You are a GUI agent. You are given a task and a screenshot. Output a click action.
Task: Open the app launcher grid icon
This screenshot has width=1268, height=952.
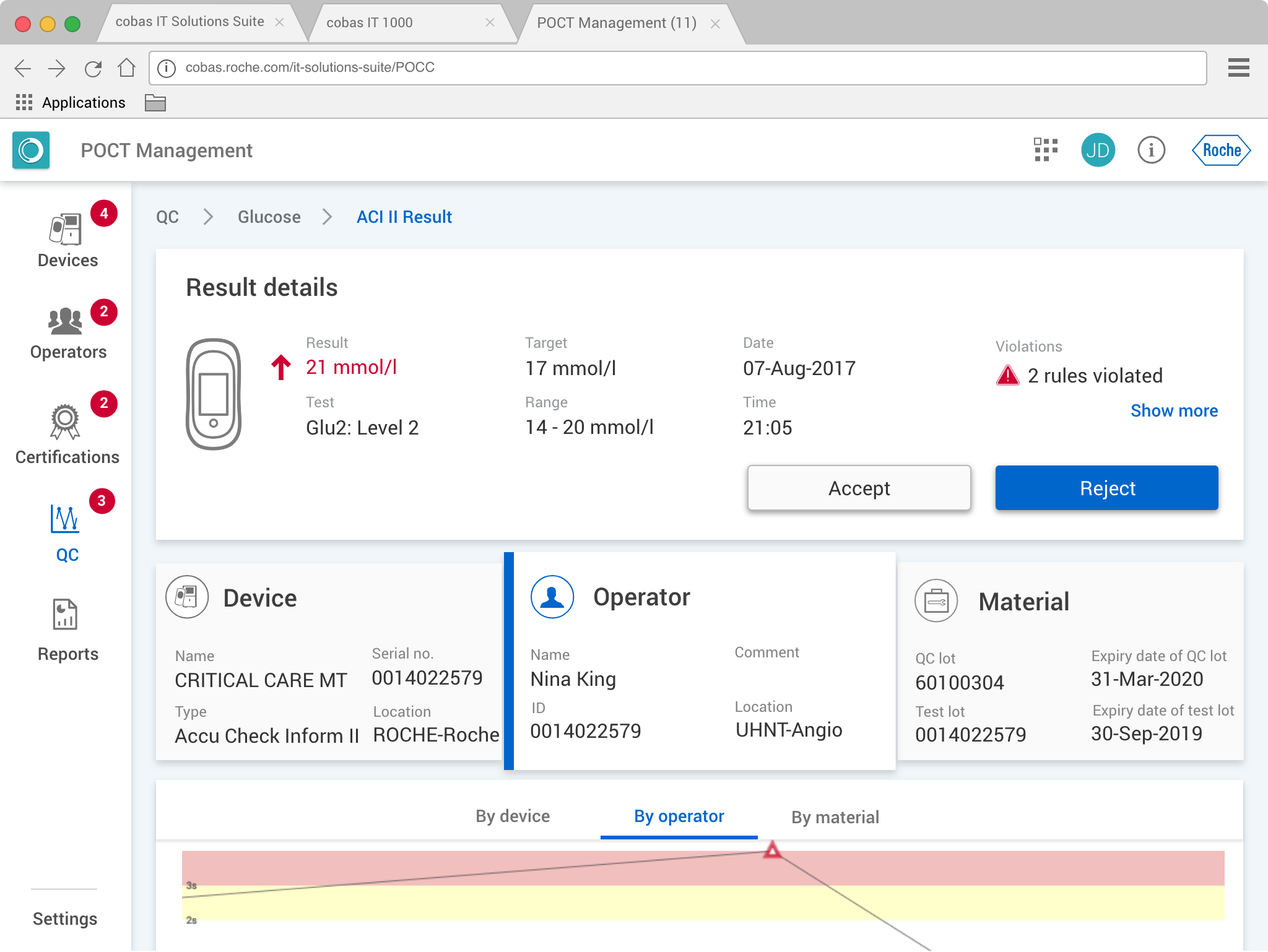(x=1046, y=150)
